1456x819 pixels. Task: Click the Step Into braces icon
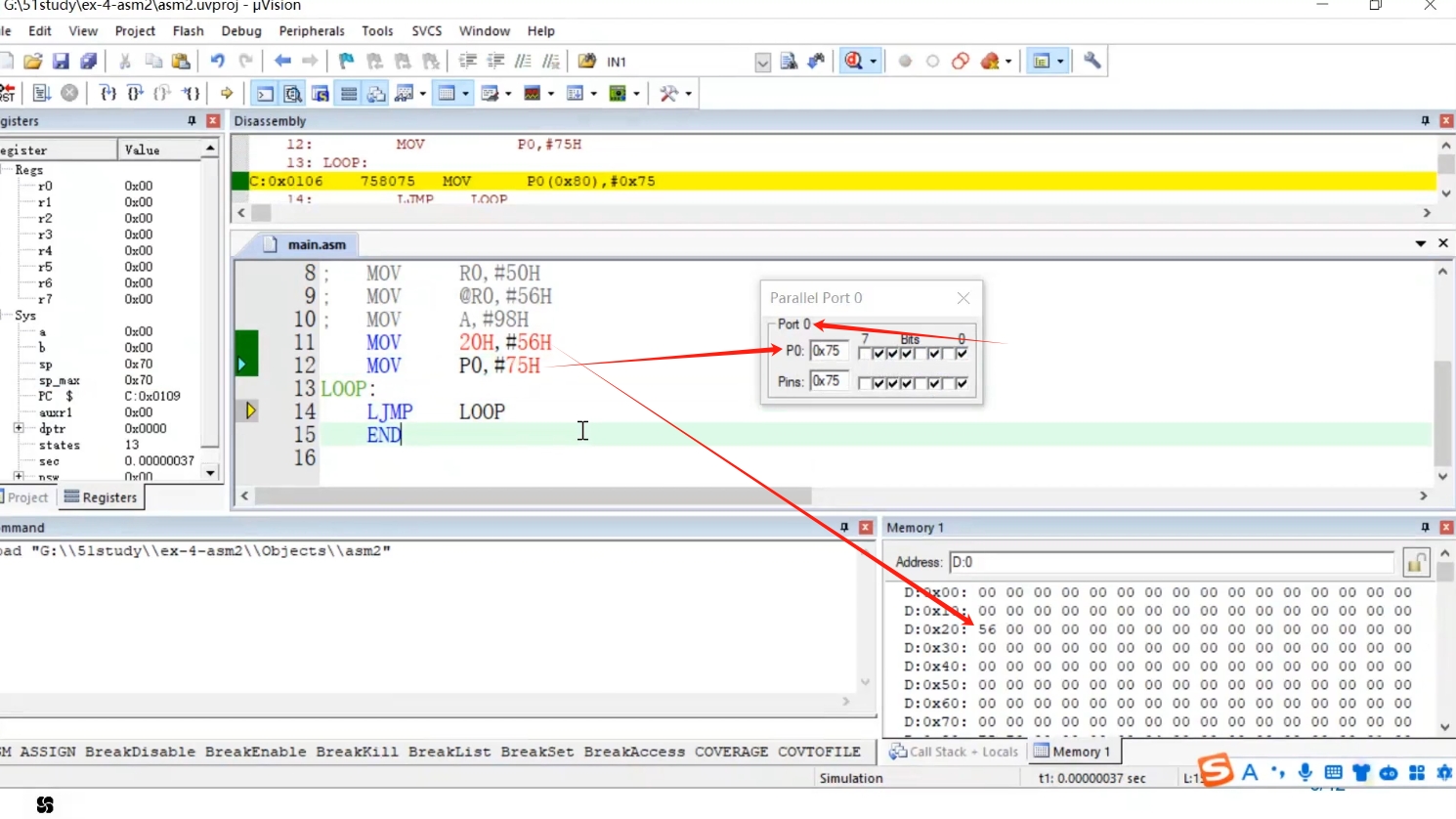click(x=107, y=94)
